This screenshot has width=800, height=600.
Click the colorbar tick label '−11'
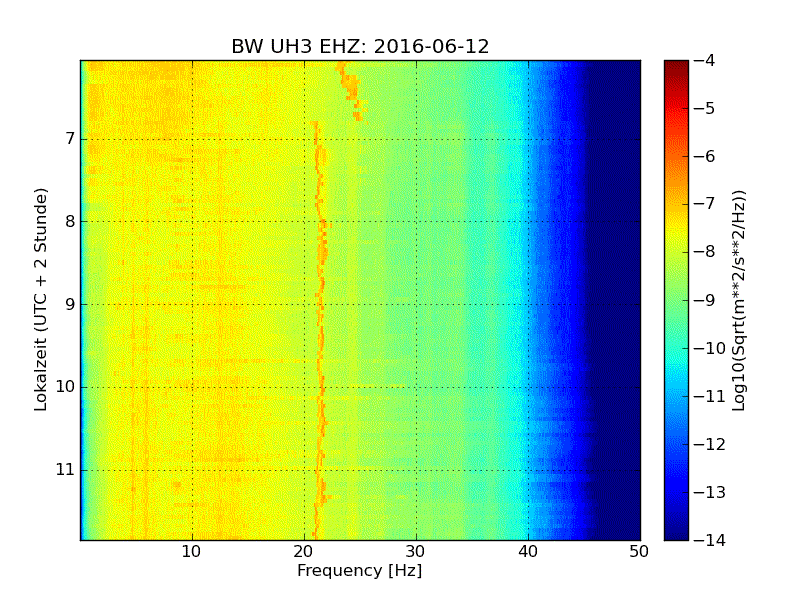coord(710,396)
